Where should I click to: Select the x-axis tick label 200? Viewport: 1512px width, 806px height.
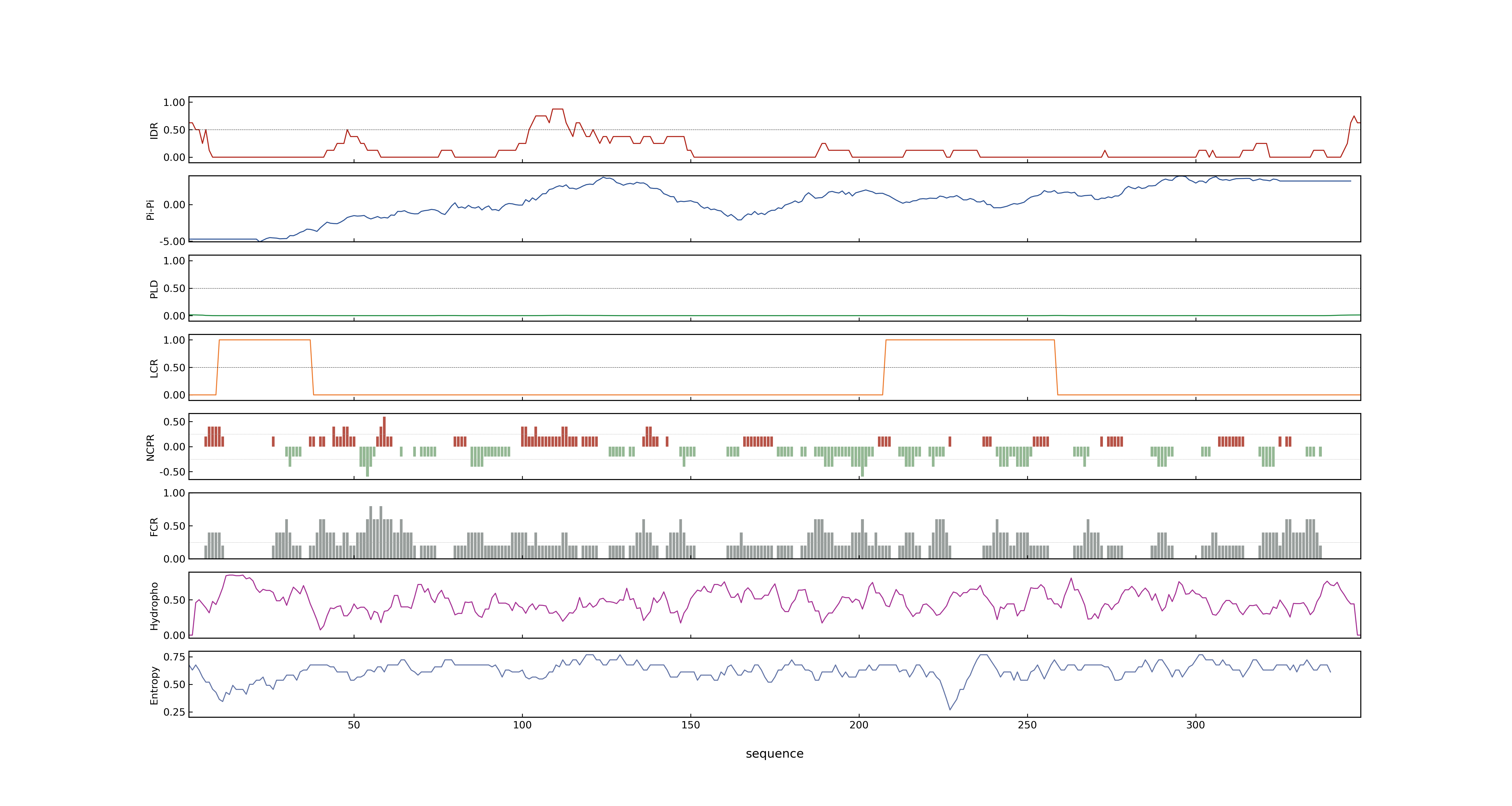pyautogui.click(x=859, y=725)
